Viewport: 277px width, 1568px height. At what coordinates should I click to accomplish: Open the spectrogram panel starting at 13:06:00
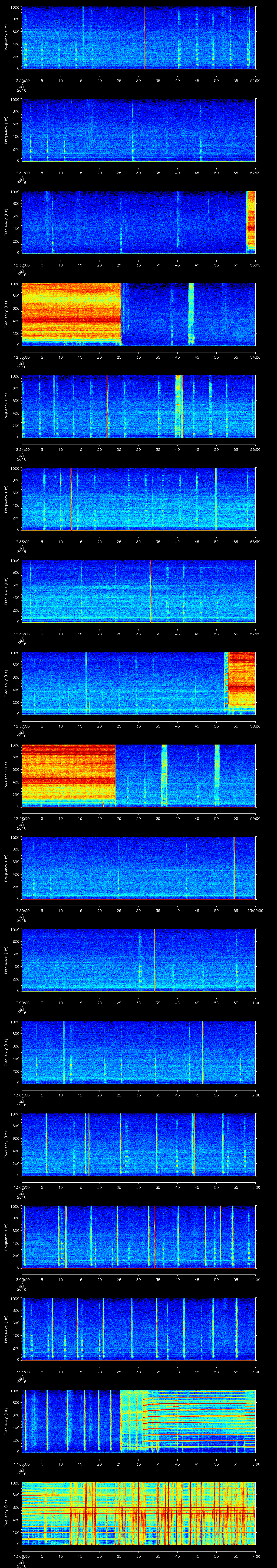click(x=138, y=1513)
